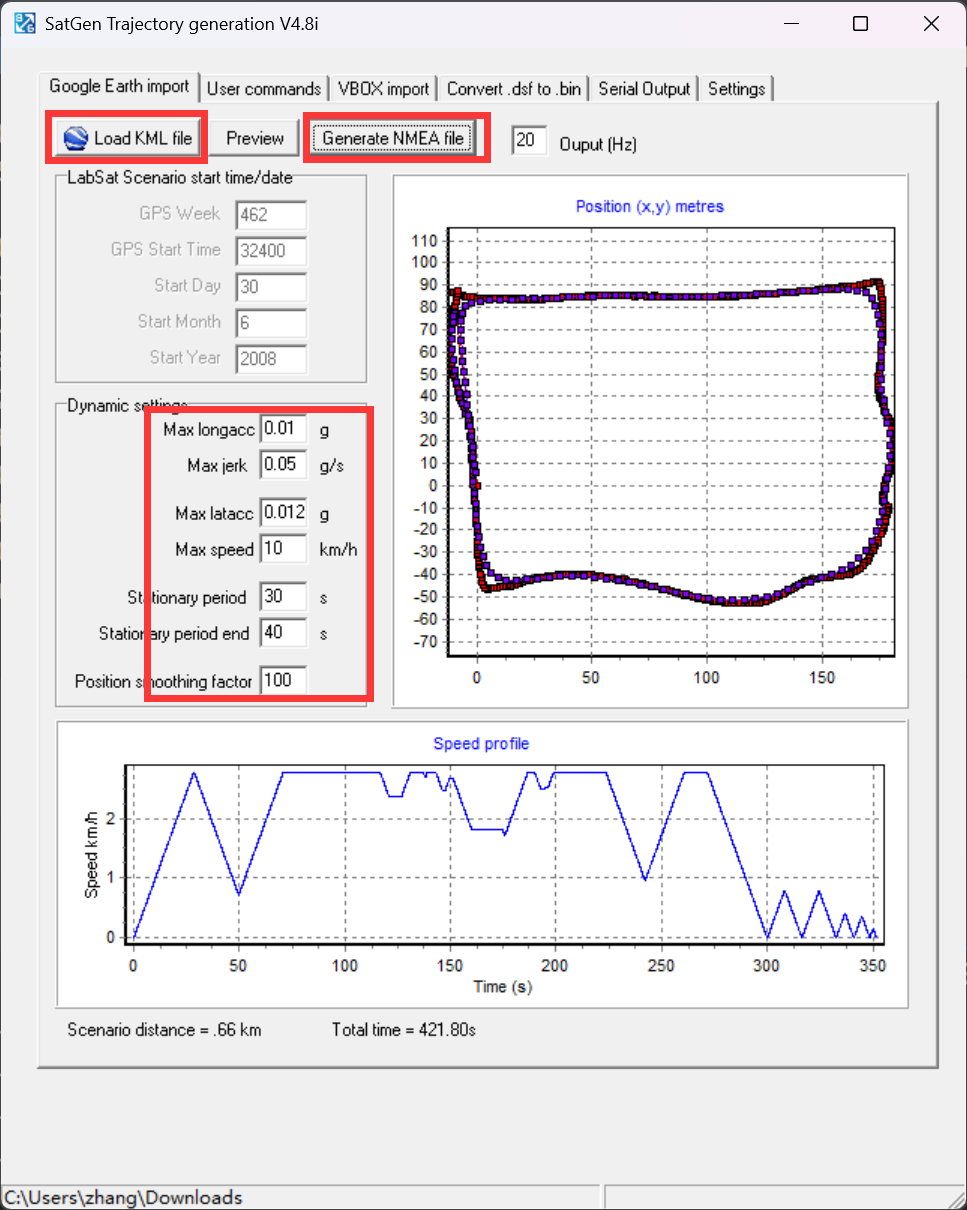This screenshot has height=1210, width=967.
Task: Click the Position smoothing factor field
Action: click(283, 681)
